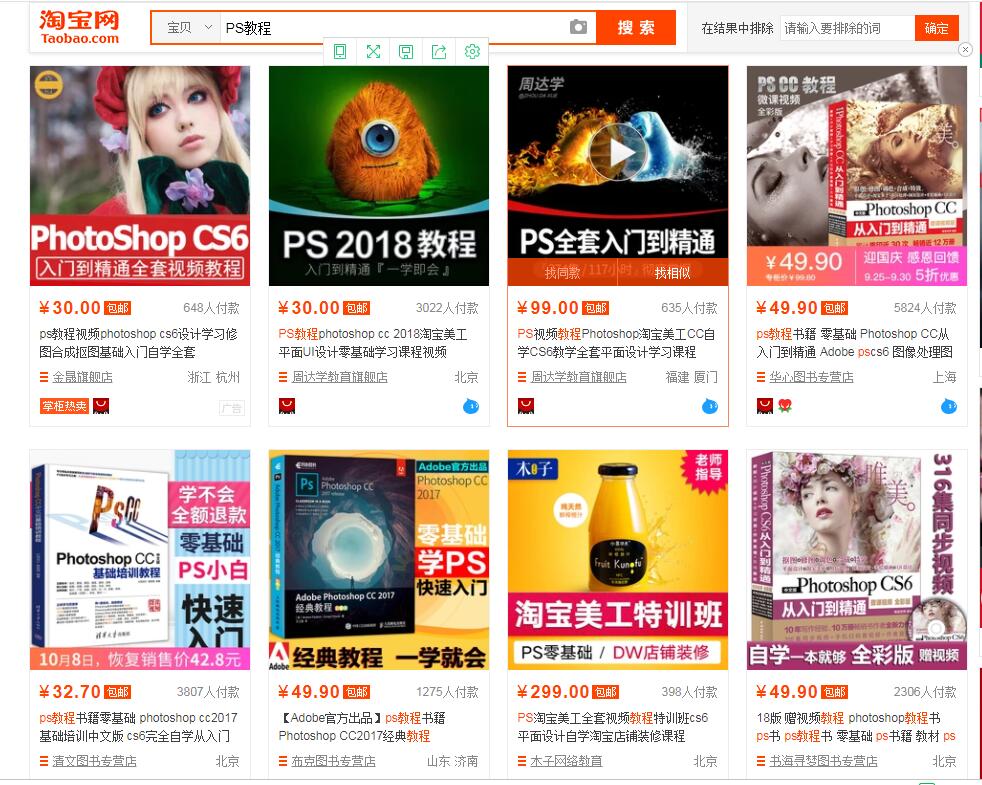Click the 广告 tag on first listing
This screenshot has width=982, height=785.
pos(232,408)
